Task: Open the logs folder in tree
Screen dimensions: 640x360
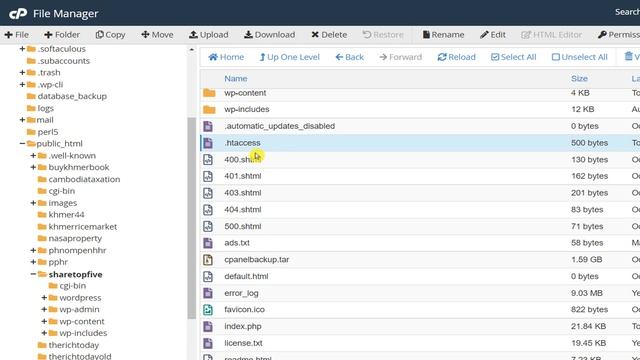Action: [x=45, y=108]
